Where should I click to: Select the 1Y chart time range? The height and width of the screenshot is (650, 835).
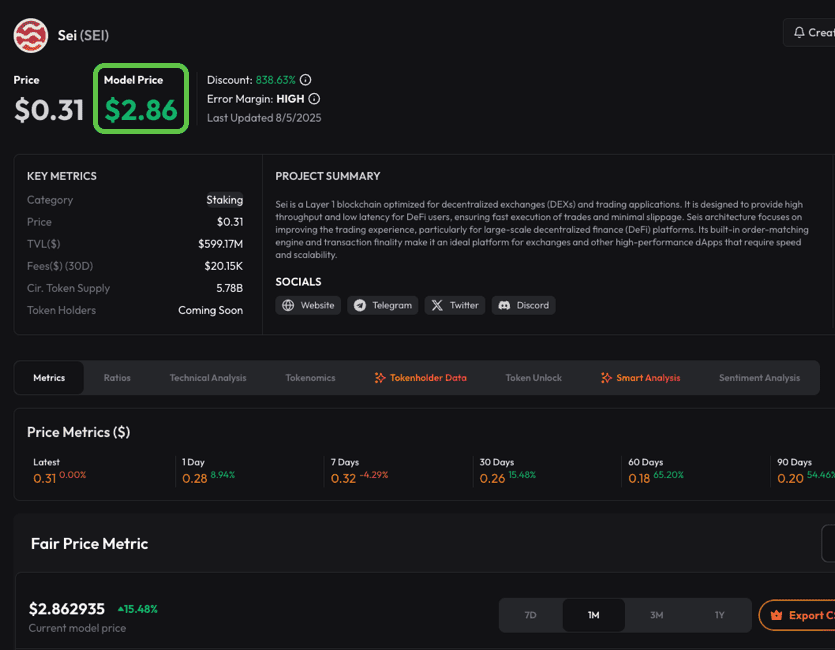[x=719, y=615]
